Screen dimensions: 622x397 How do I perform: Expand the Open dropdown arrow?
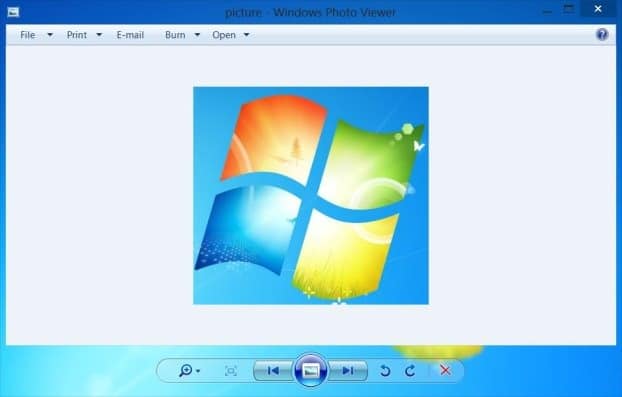click(246, 35)
